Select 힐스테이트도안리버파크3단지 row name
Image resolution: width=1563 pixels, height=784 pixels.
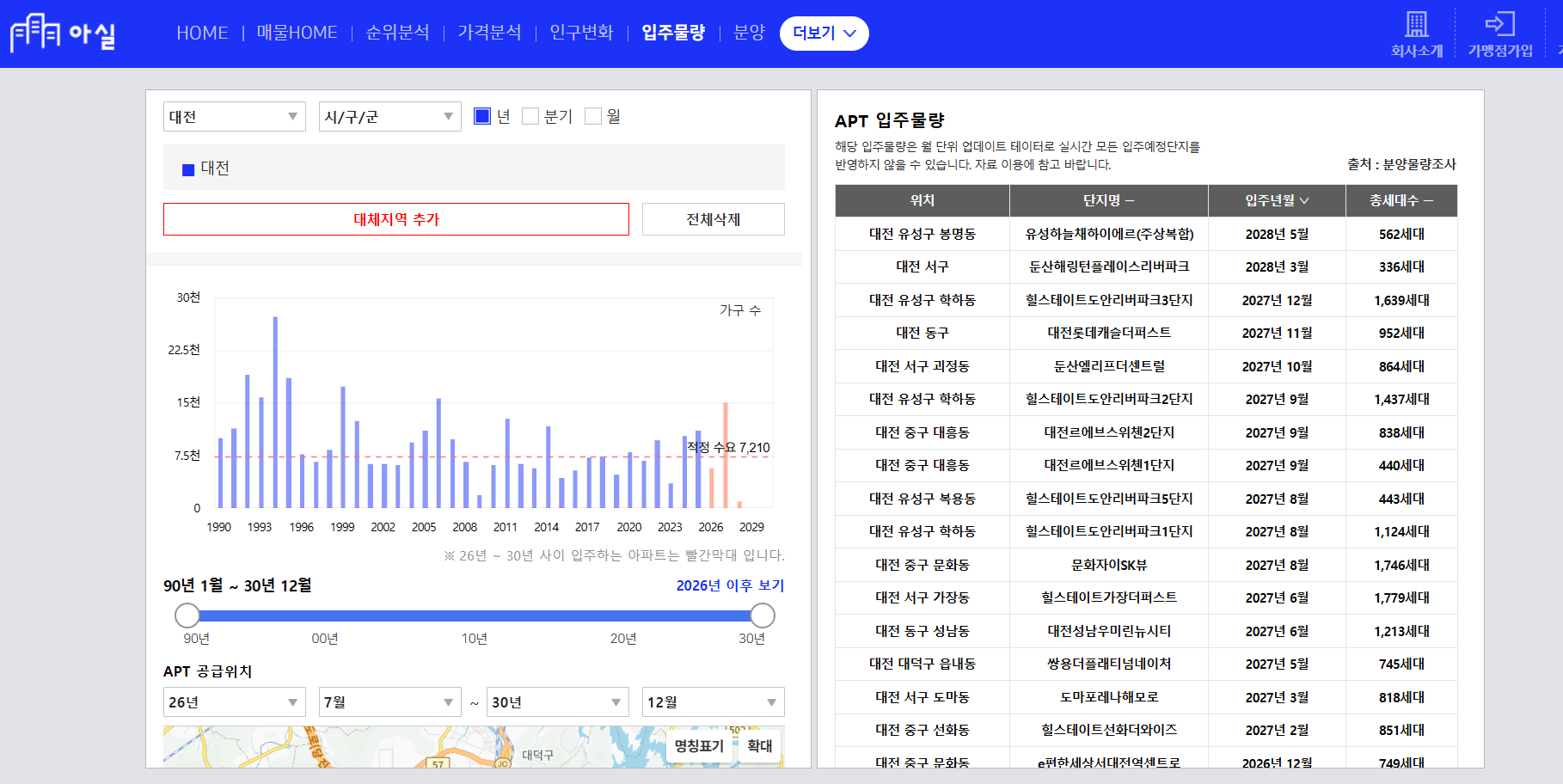1109,300
